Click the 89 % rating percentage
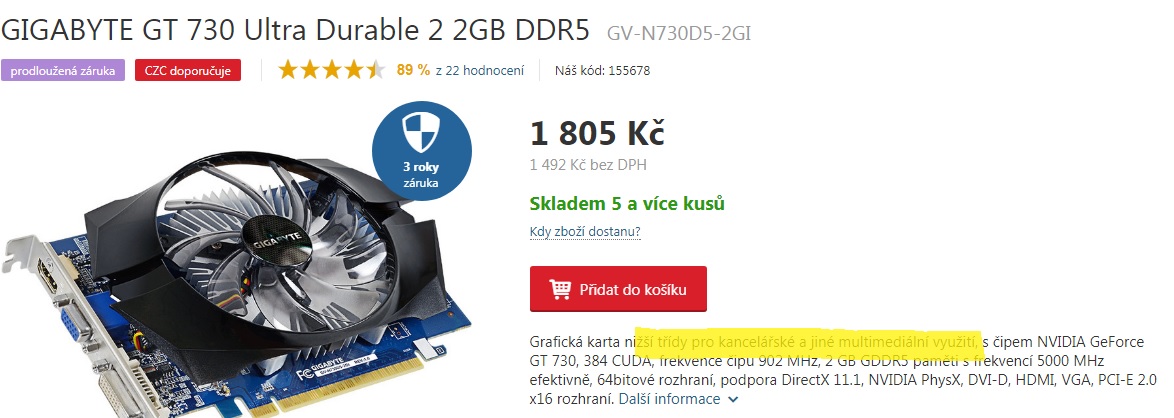This screenshot has height=418, width=1174. (x=413, y=70)
